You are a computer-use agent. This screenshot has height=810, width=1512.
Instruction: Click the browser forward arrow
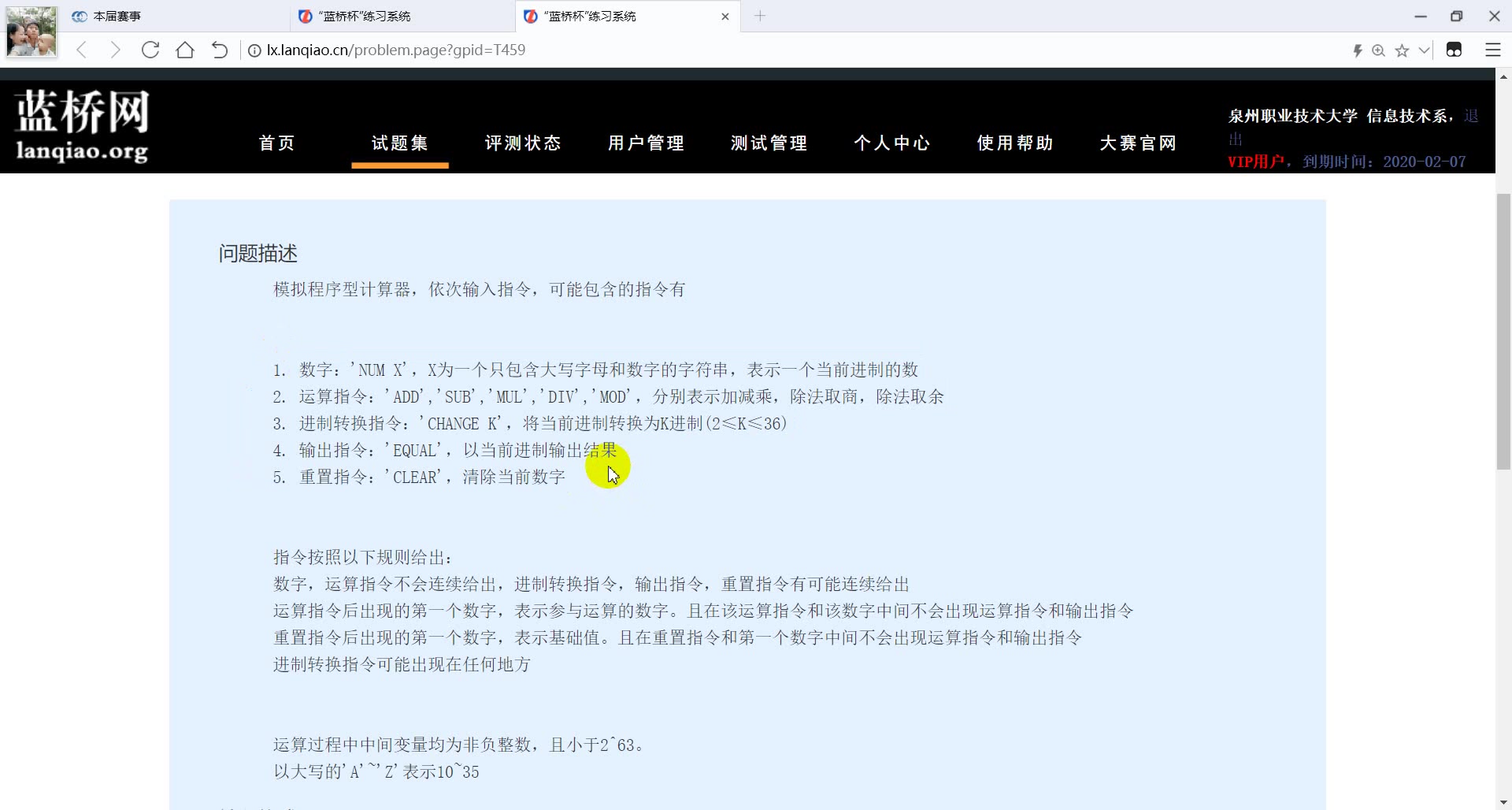click(x=116, y=50)
